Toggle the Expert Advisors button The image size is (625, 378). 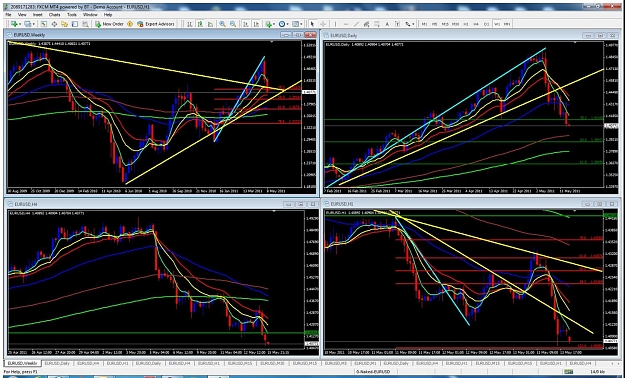pos(156,24)
